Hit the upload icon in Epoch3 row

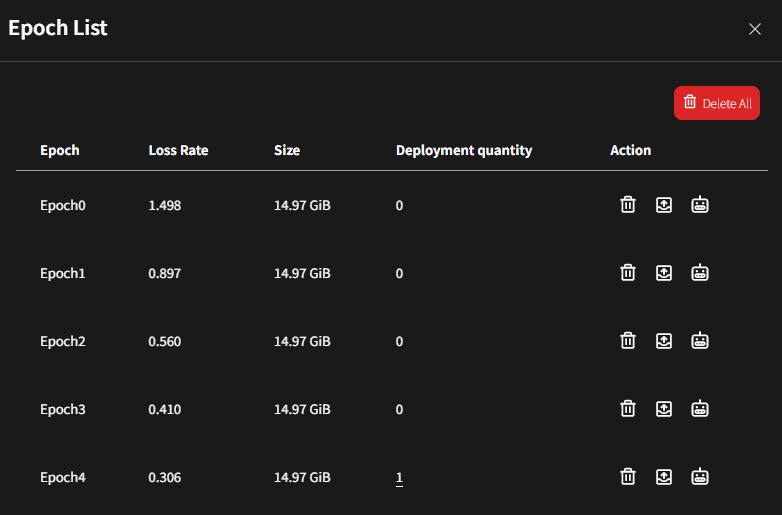click(x=663, y=409)
